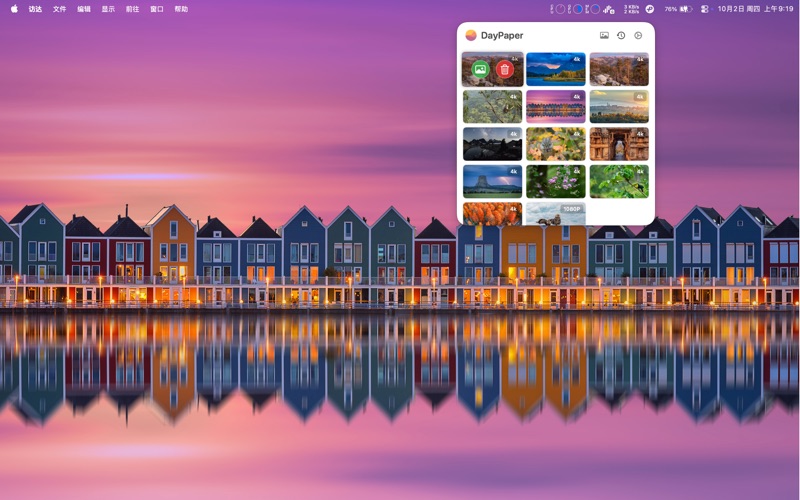Delete wallpaper using the red trash button
This screenshot has height=500, width=800.
pyautogui.click(x=505, y=69)
